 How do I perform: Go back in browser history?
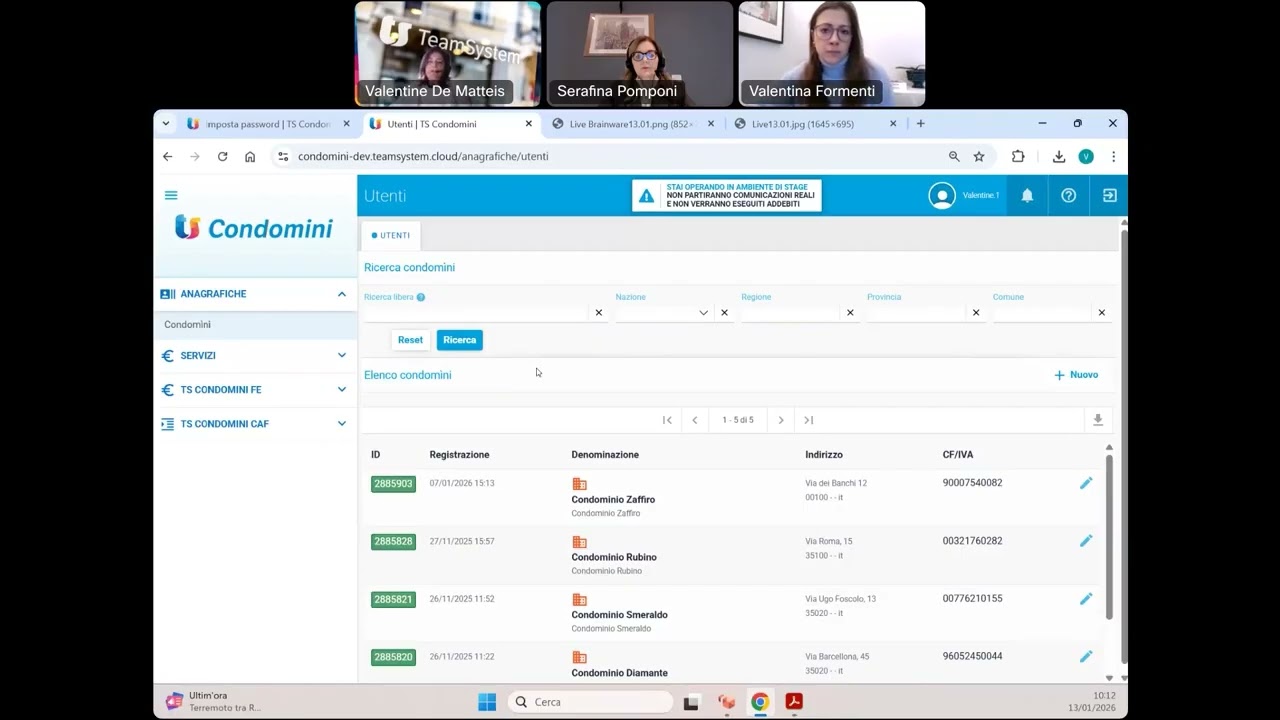(168, 157)
